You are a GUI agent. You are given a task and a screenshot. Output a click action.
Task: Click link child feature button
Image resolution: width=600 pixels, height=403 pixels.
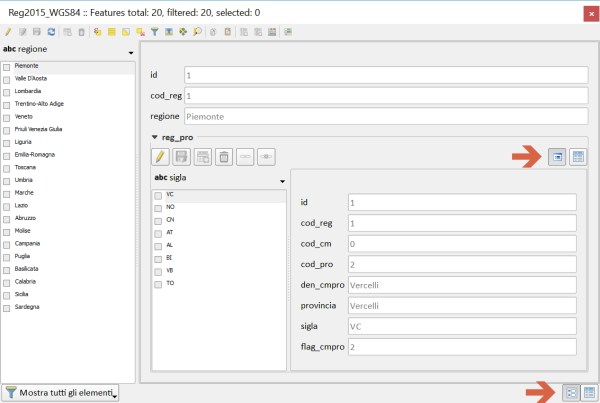(x=246, y=156)
